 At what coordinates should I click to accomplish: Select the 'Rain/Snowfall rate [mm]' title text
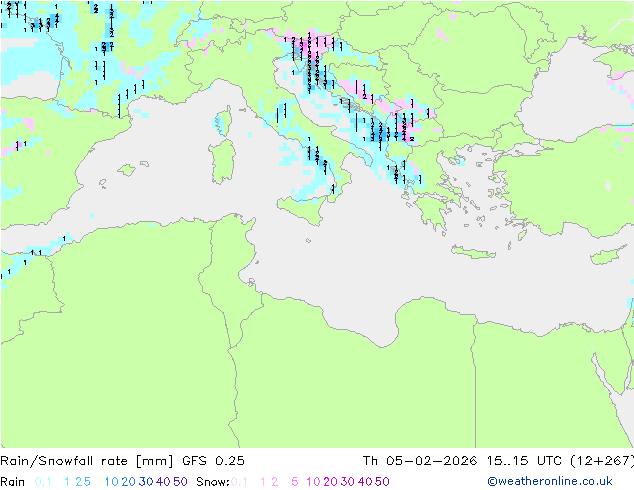[x=87, y=461]
